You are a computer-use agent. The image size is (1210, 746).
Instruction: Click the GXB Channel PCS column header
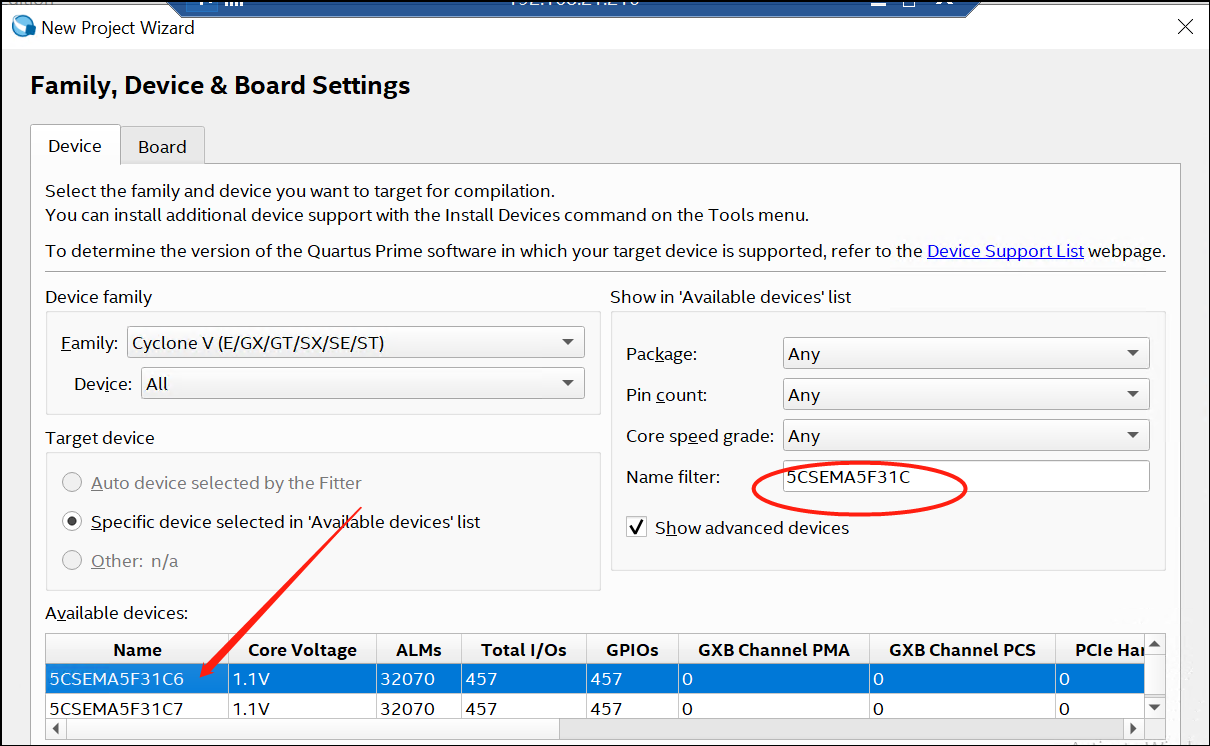point(962,649)
